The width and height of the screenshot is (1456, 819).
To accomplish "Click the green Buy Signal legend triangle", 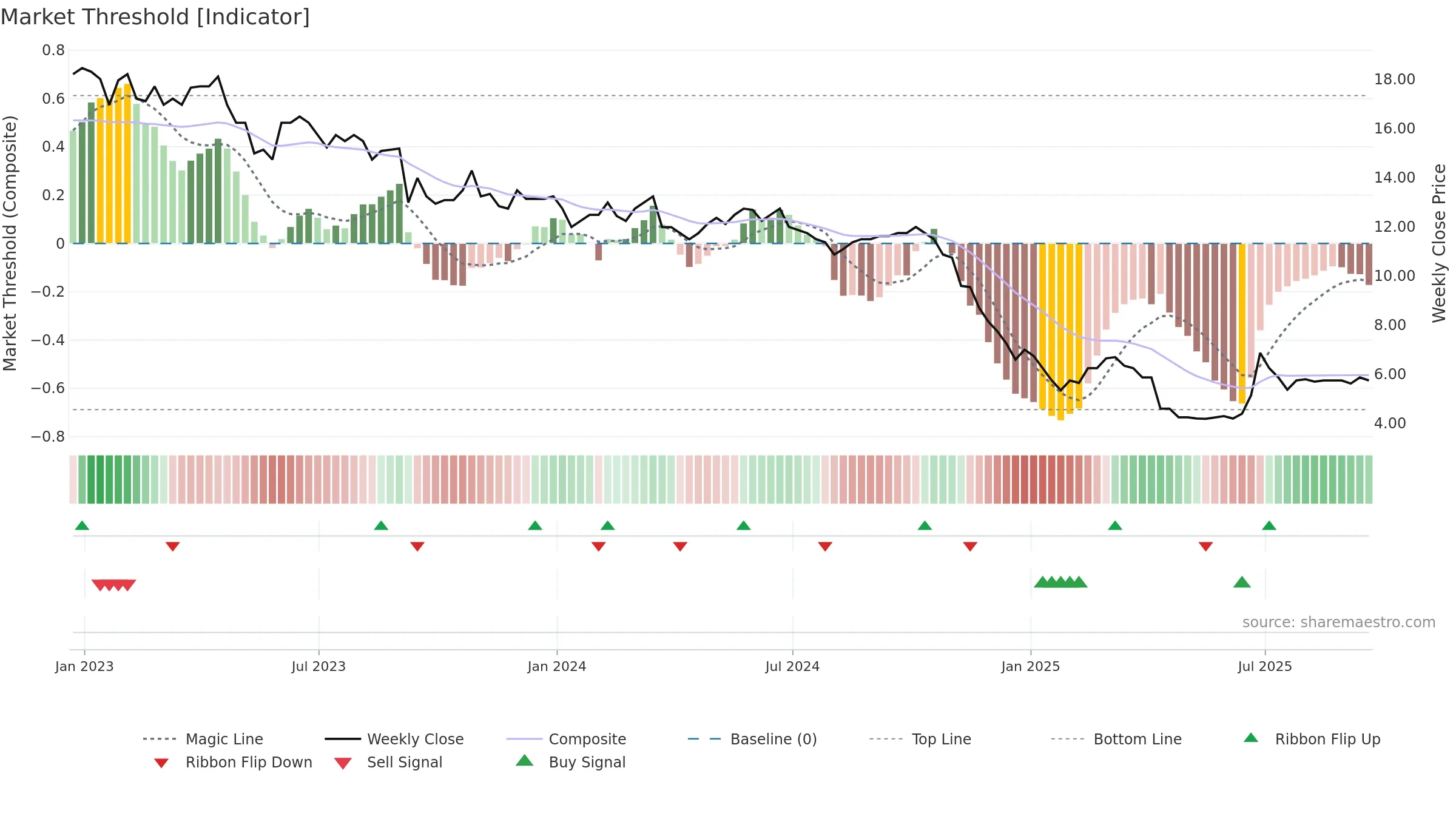I will [x=524, y=760].
